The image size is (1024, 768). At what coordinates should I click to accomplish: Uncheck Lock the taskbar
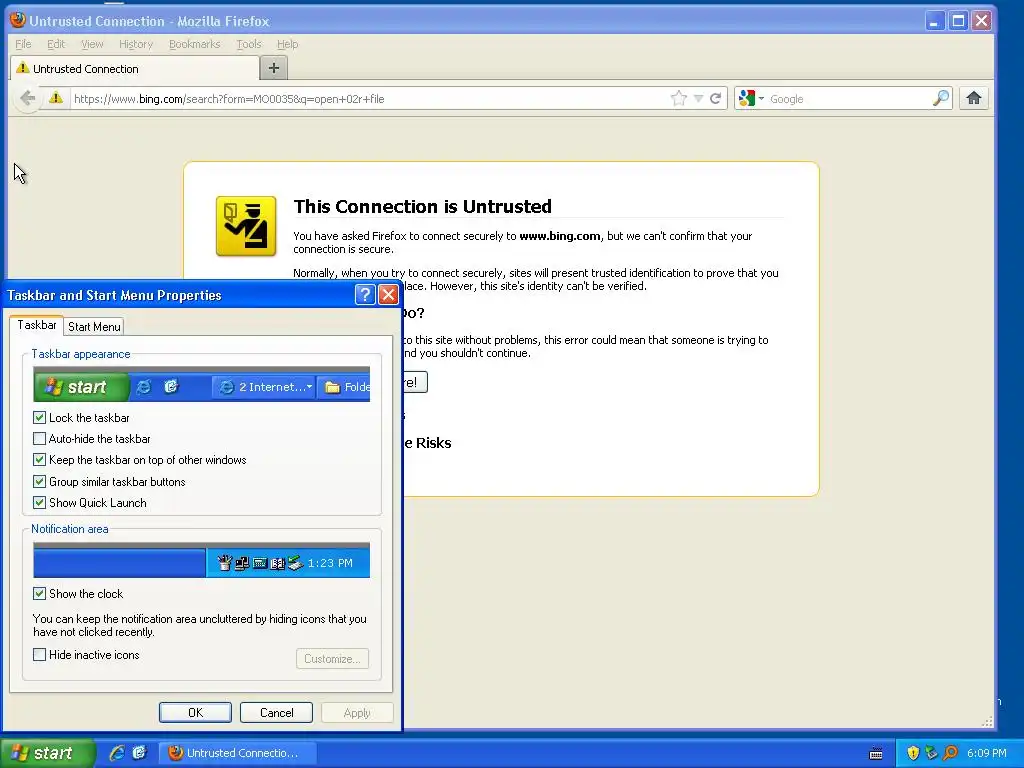39,417
